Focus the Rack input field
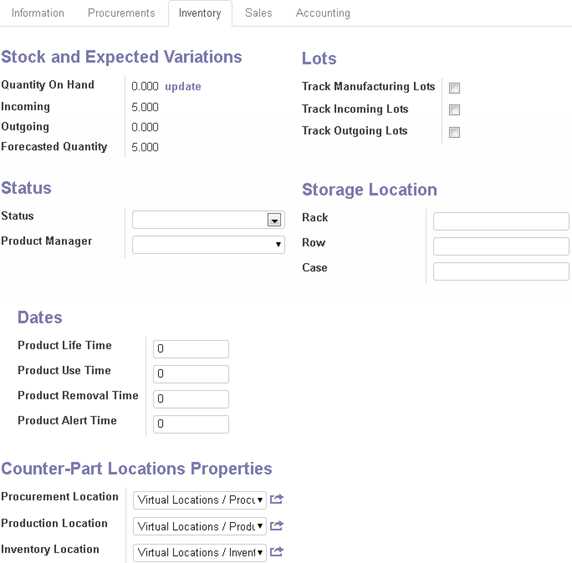Viewport: 572px width, 563px height. pyautogui.click(x=501, y=221)
